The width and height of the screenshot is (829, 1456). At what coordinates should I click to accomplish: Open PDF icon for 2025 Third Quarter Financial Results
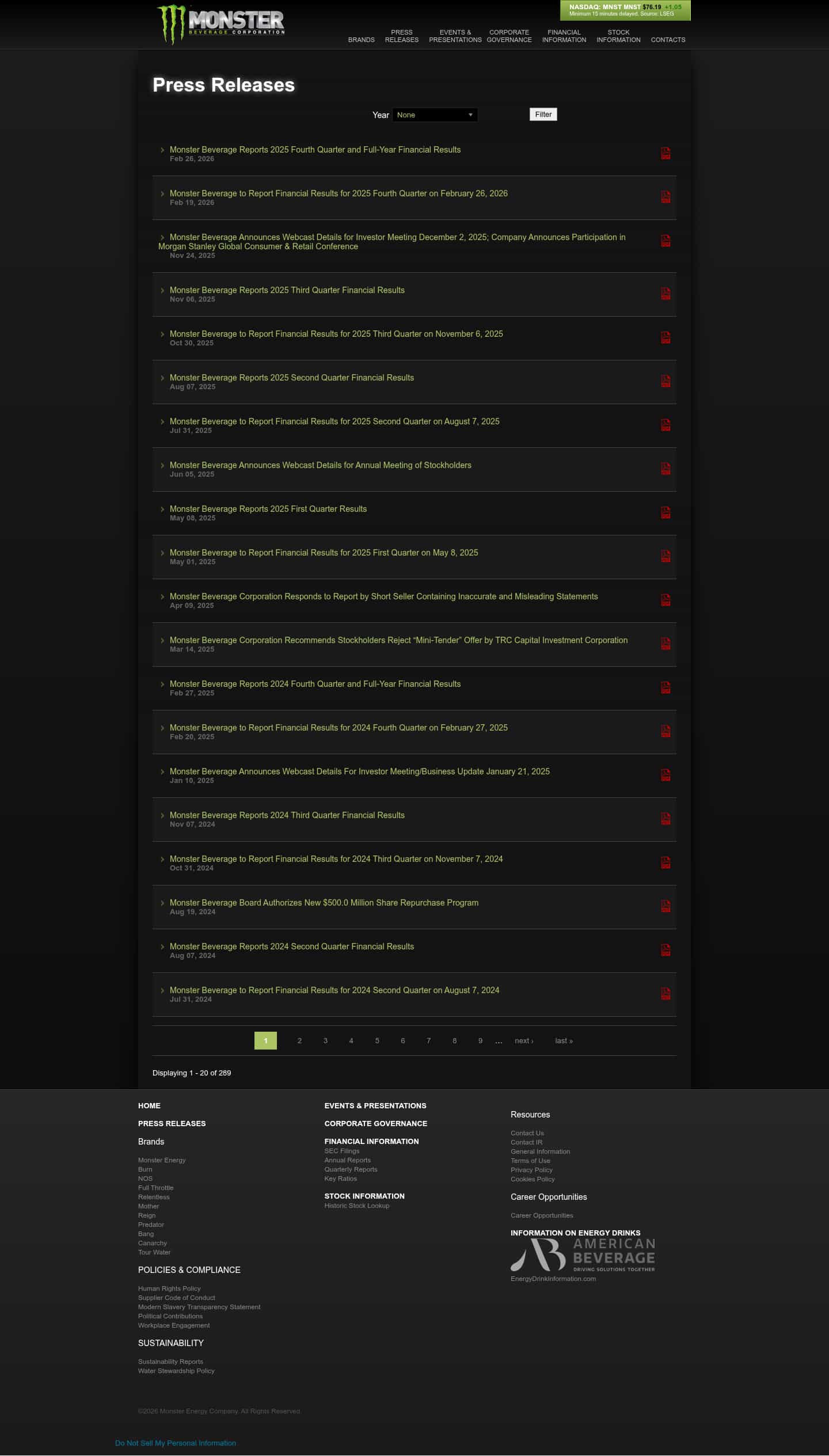pyautogui.click(x=666, y=294)
